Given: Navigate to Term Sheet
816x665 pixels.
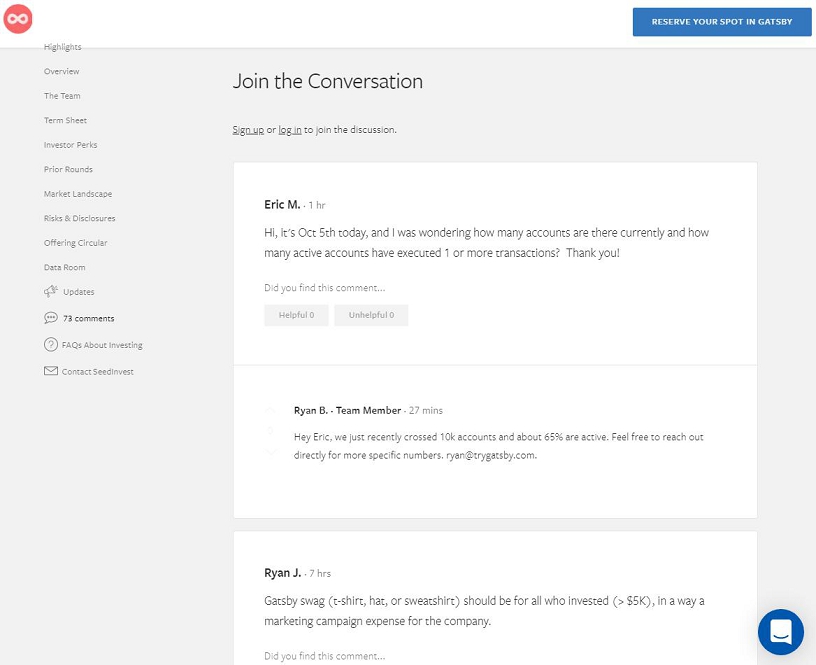Looking at the screenshot, I should 65,121.
